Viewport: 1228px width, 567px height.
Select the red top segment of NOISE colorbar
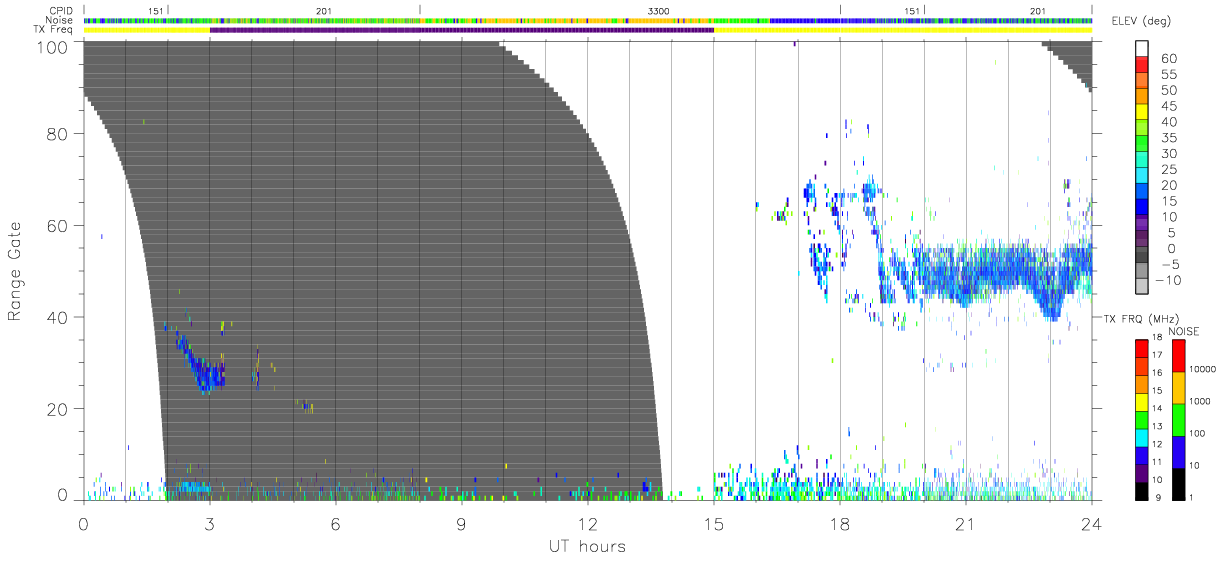(1180, 355)
